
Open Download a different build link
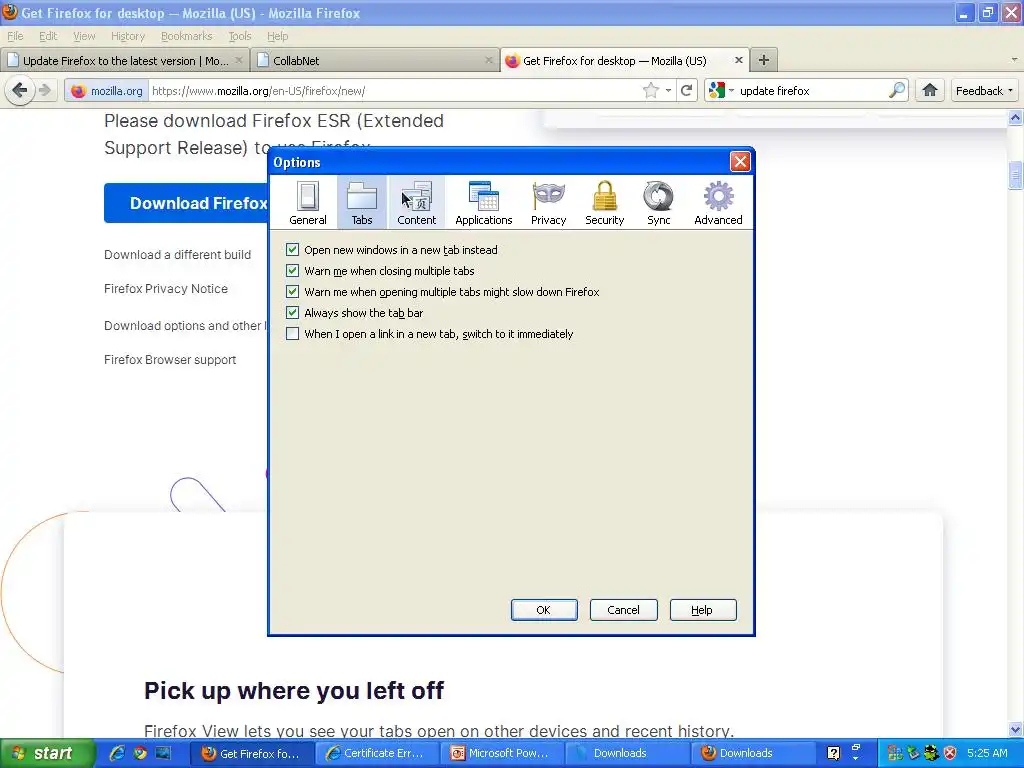pyautogui.click(x=178, y=255)
